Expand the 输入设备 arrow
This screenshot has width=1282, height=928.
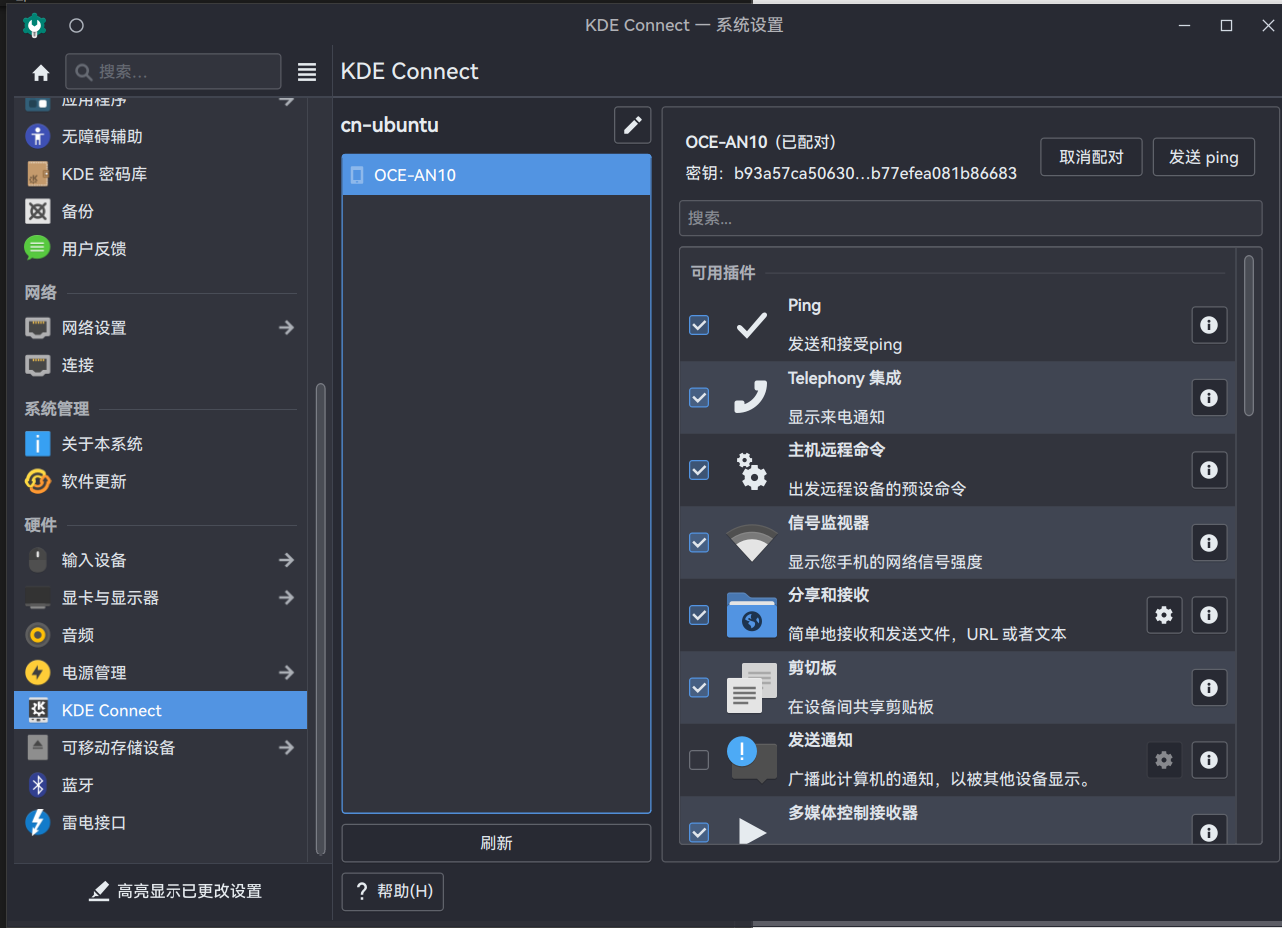tap(286, 560)
